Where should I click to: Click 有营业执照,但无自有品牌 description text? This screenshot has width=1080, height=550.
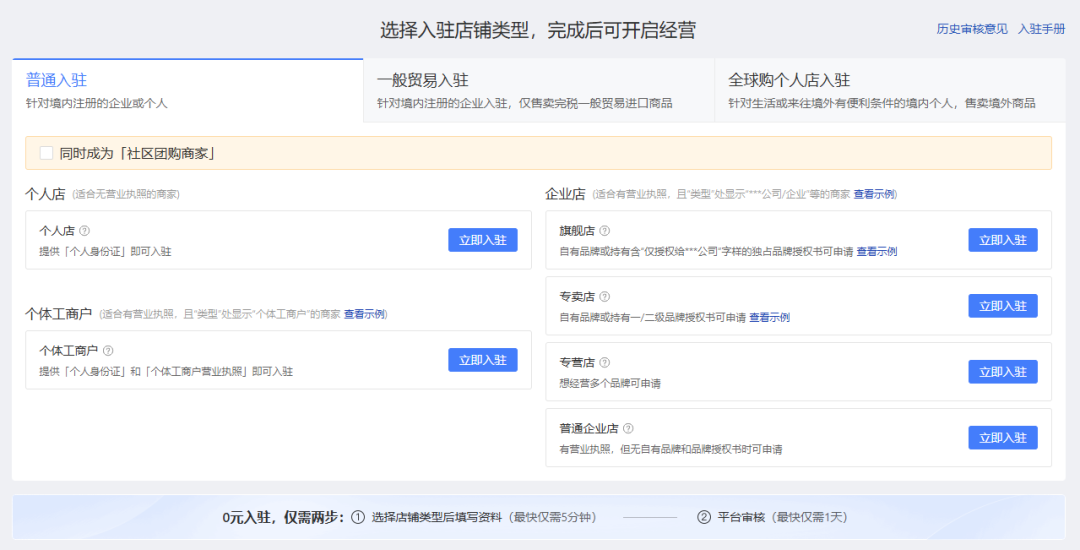(x=670, y=449)
